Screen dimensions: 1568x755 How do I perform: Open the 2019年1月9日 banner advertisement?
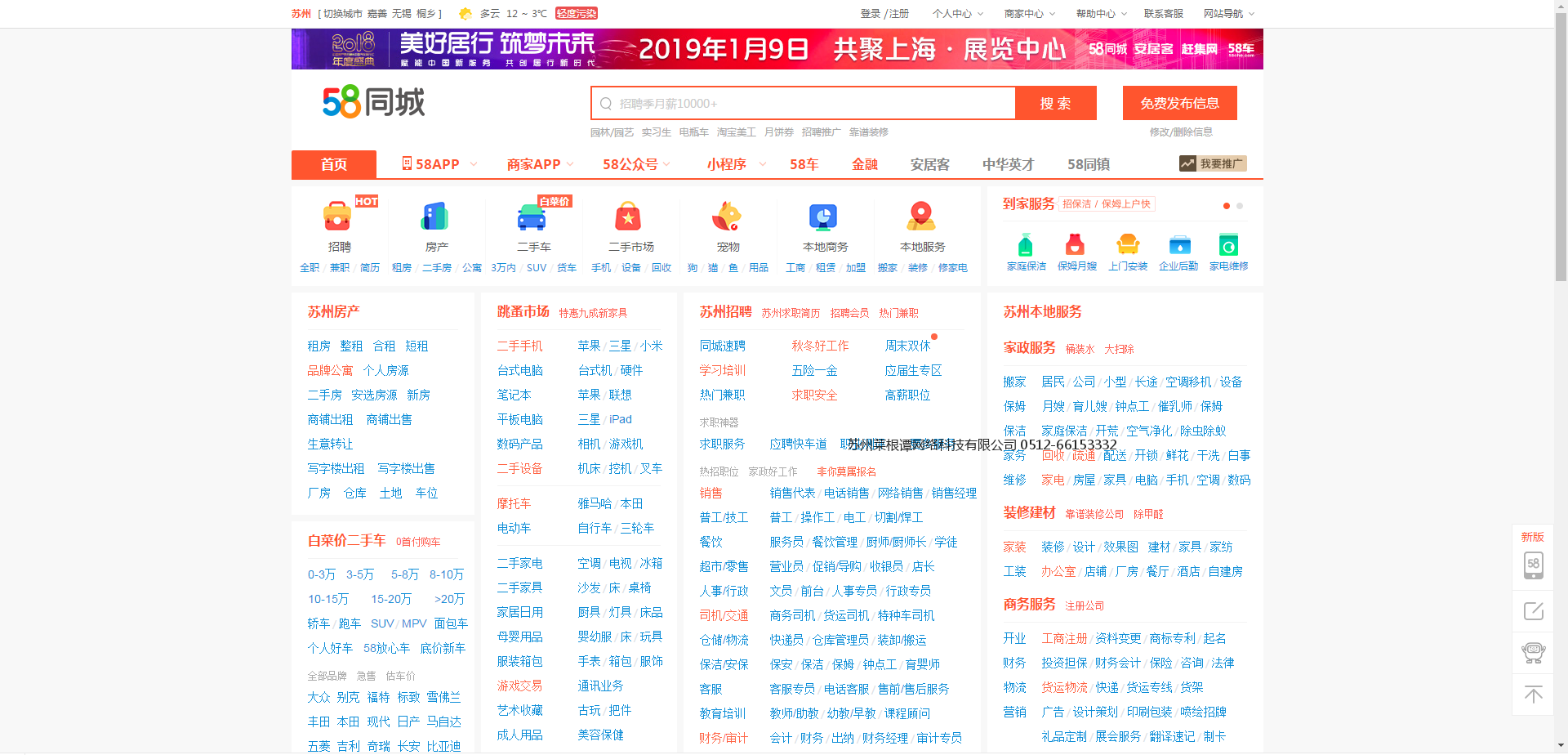click(777, 49)
